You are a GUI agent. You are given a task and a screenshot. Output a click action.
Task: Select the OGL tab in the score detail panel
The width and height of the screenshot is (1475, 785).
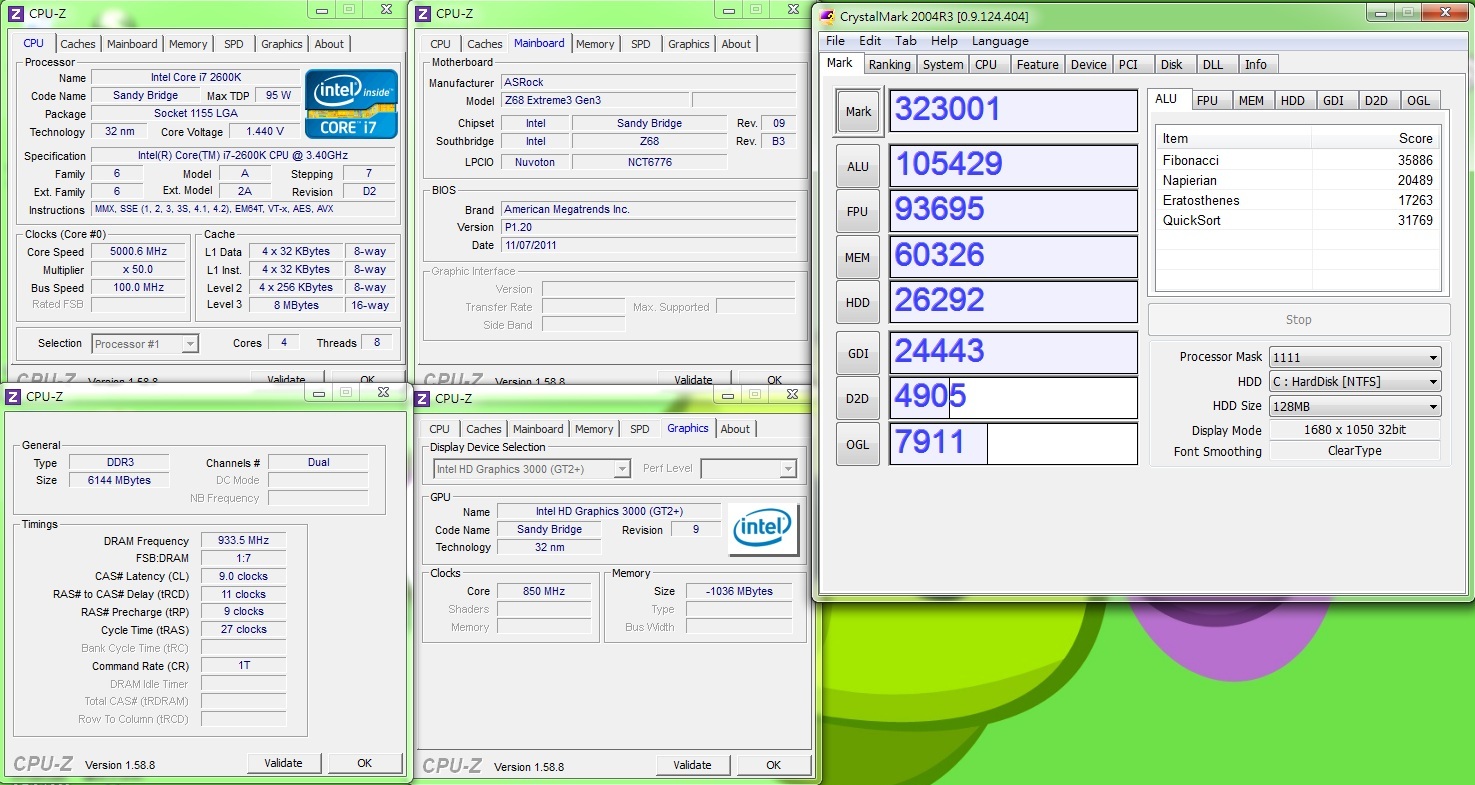click(x=1418, y=101)
